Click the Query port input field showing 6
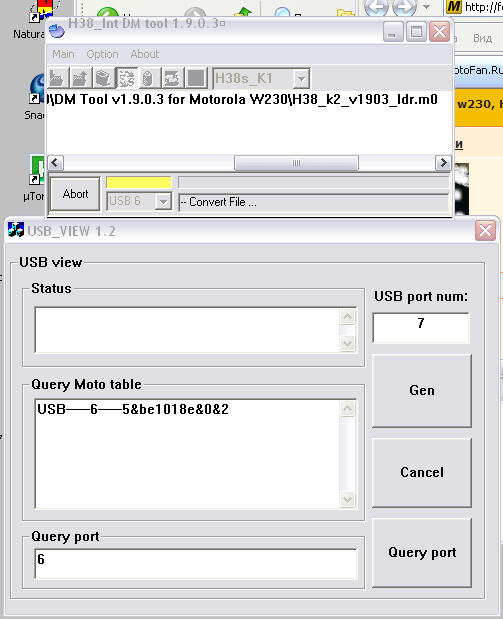The height and width of the screenshot is (619, 503). coord(196,564)
